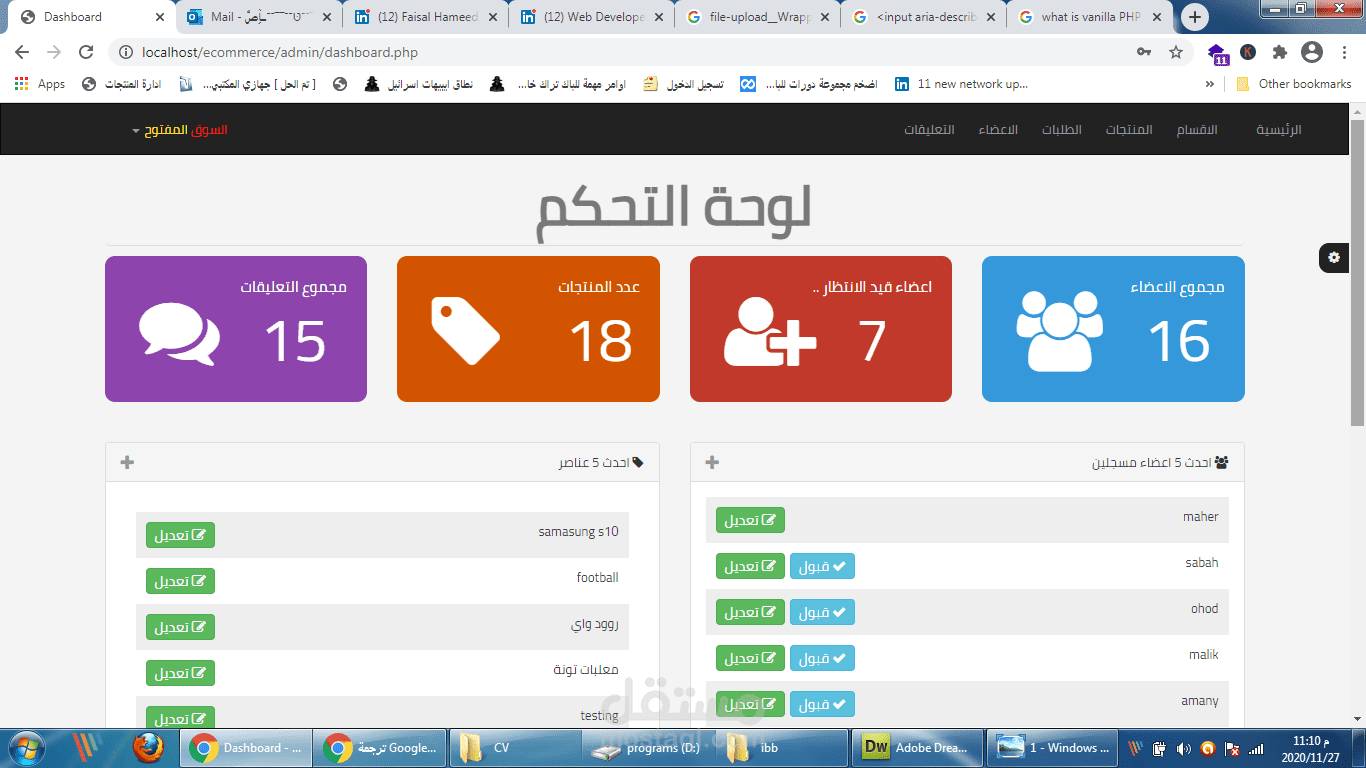Click قبول button for sabah
Image resolution: width=1366 pixels, height=768 pixels.
click(x=822, y=566)
